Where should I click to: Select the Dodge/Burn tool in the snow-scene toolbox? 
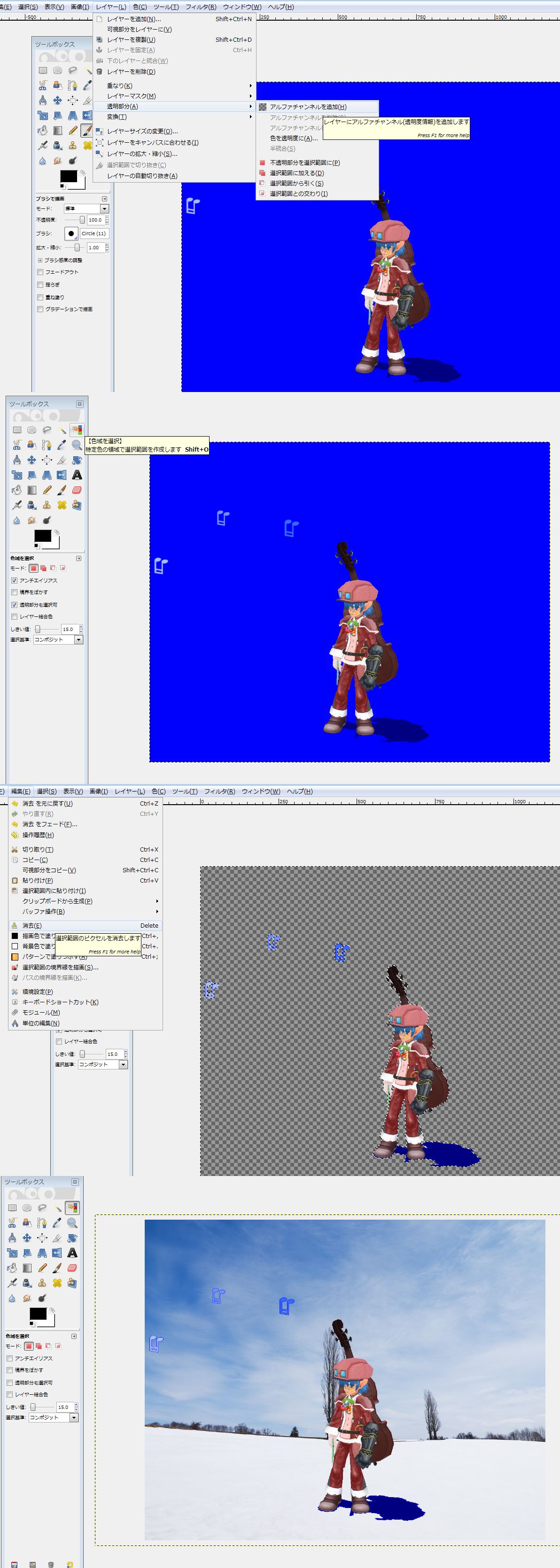pyautogui.click(x=42, y=1299)
